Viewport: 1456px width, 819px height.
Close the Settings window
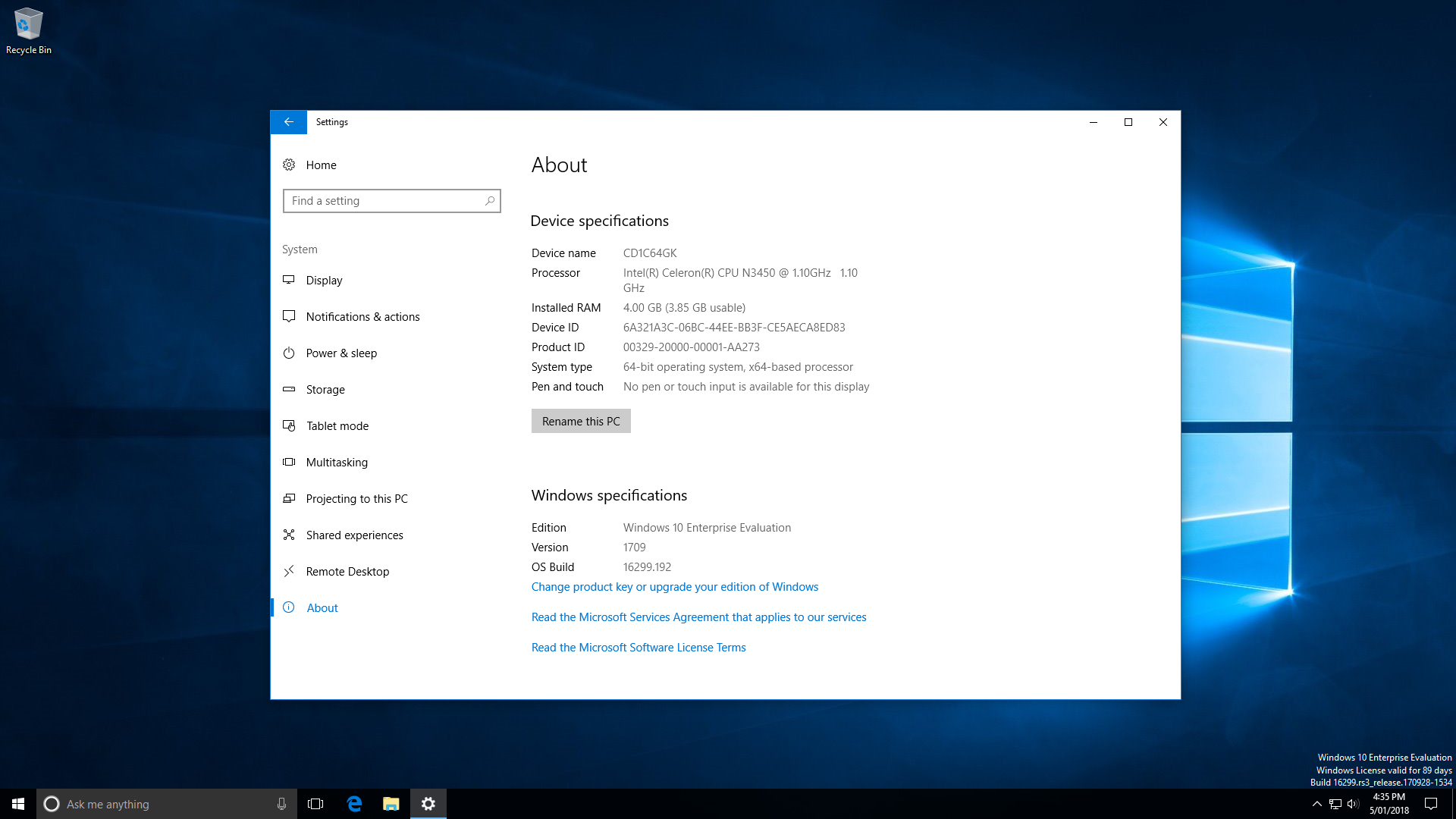pyautogui.click(x=1163, y=122)
